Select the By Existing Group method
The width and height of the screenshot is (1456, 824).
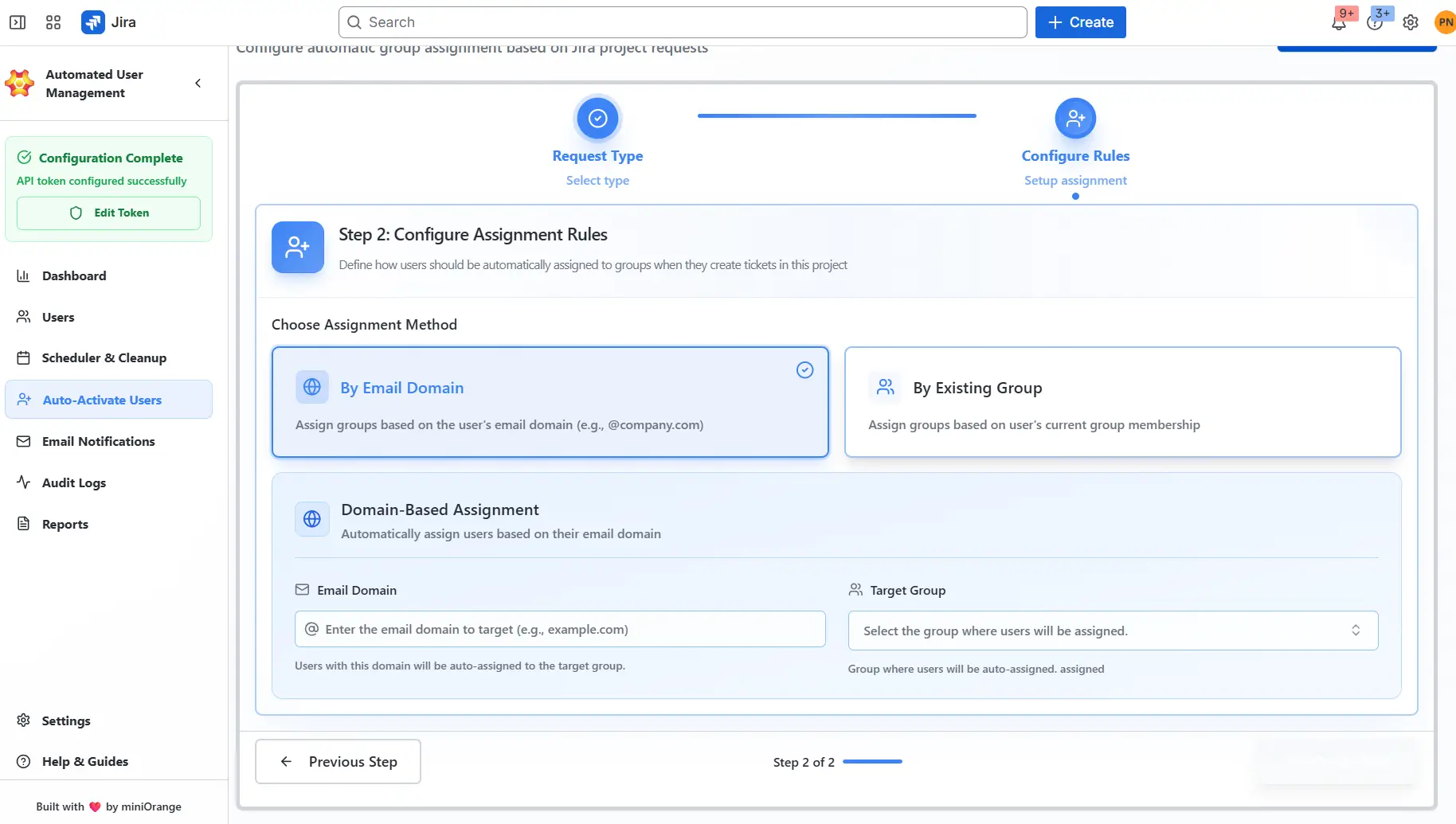(1122, 402)
